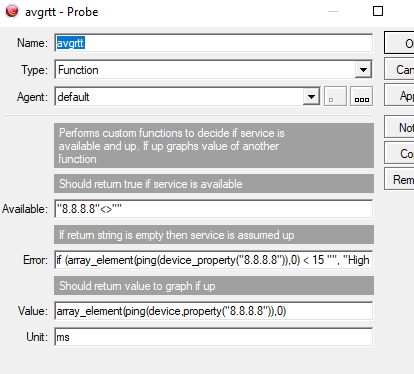This screenshot has height=374, width=414.
Task: Click the Remove button
Action: (x=399, y=179)
